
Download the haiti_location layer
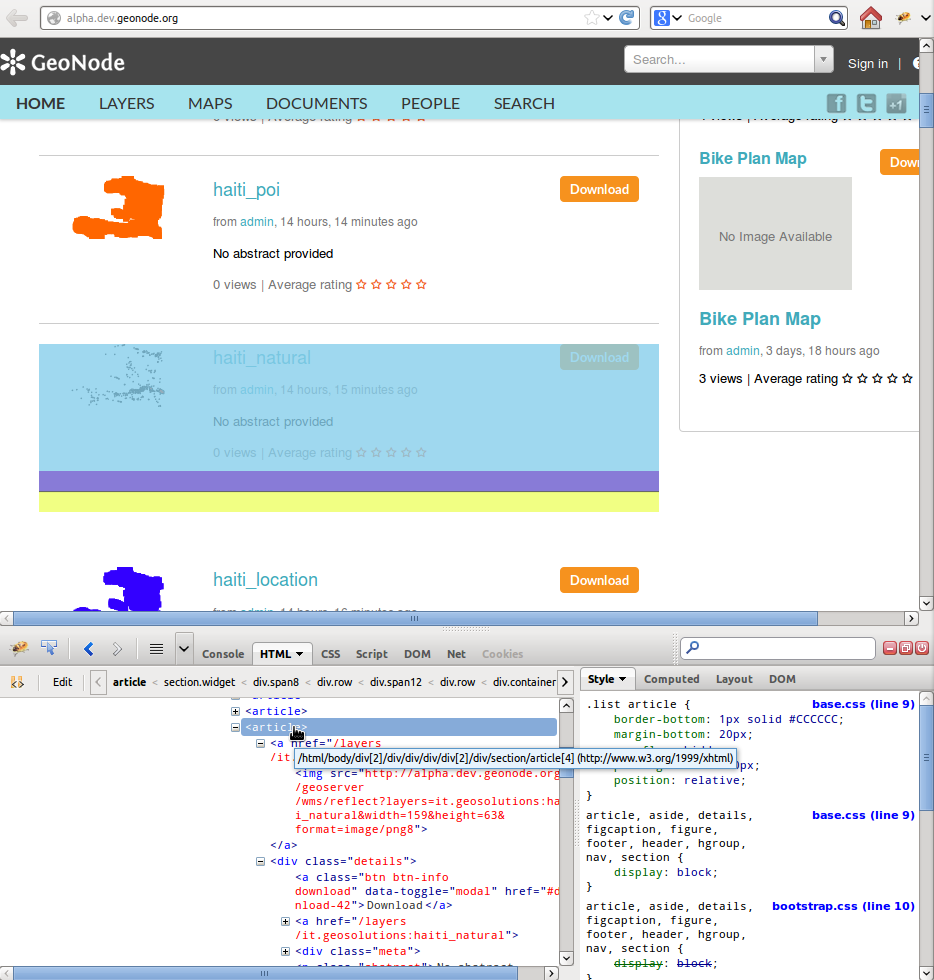point(599,580)
